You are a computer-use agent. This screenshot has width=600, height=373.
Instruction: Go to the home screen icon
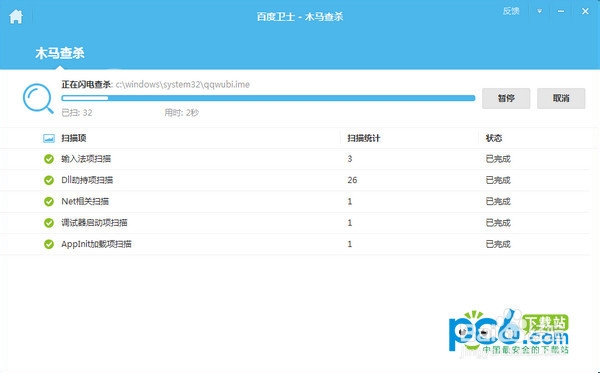[x=16, y=16]
